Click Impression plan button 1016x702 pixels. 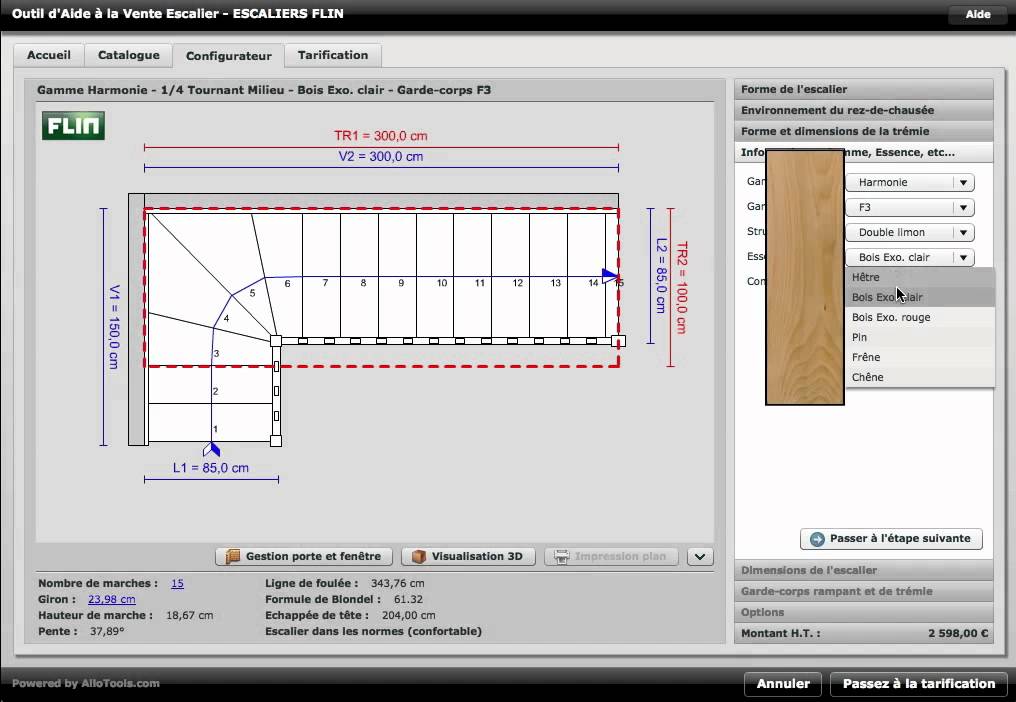(611, 556)
